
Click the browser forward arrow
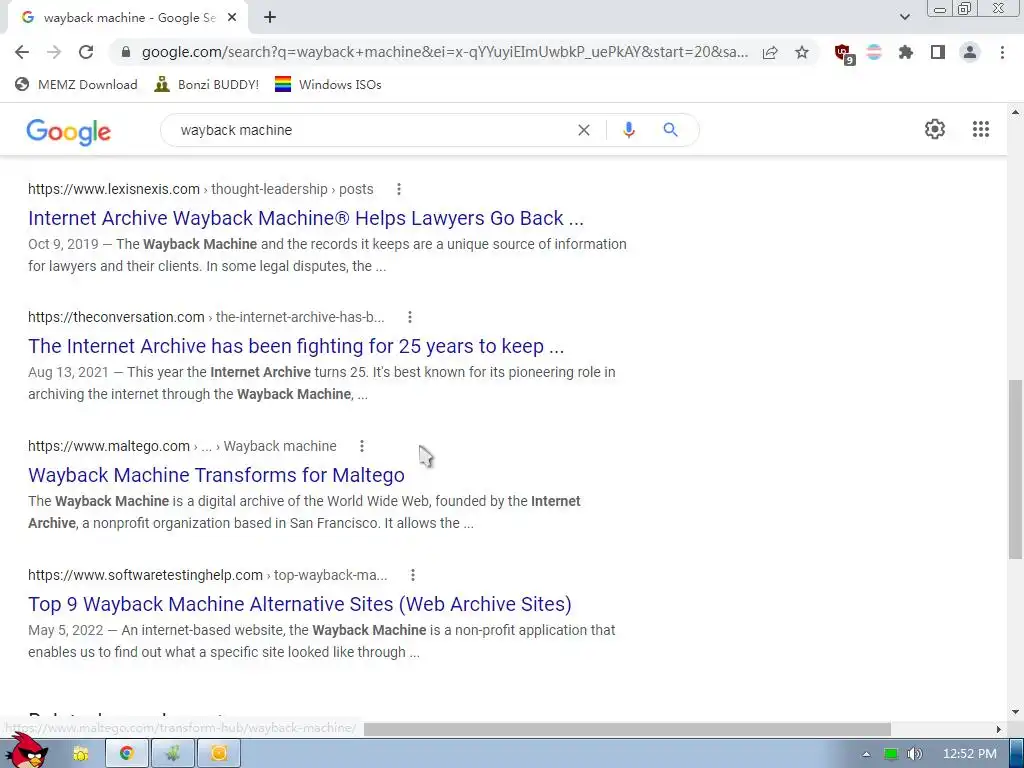coord(54,52)
